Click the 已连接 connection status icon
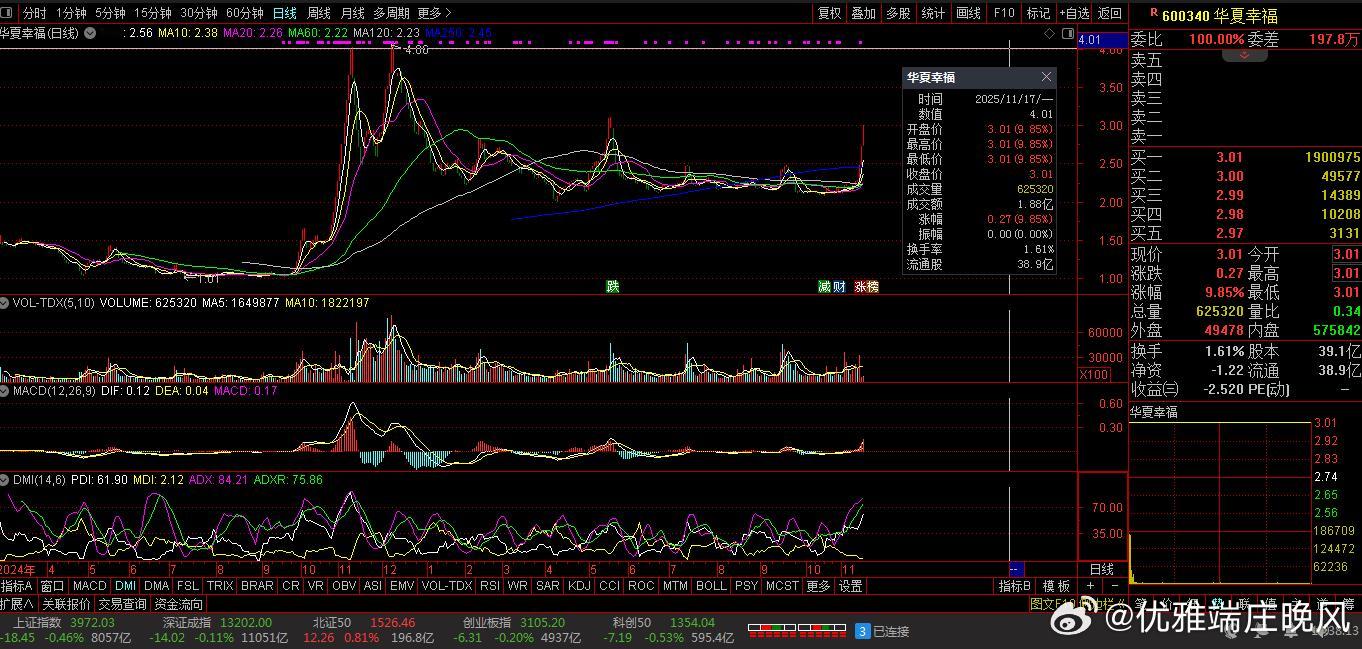The width and height of the screenshot is (1362, 649). [x=862, y=631]
